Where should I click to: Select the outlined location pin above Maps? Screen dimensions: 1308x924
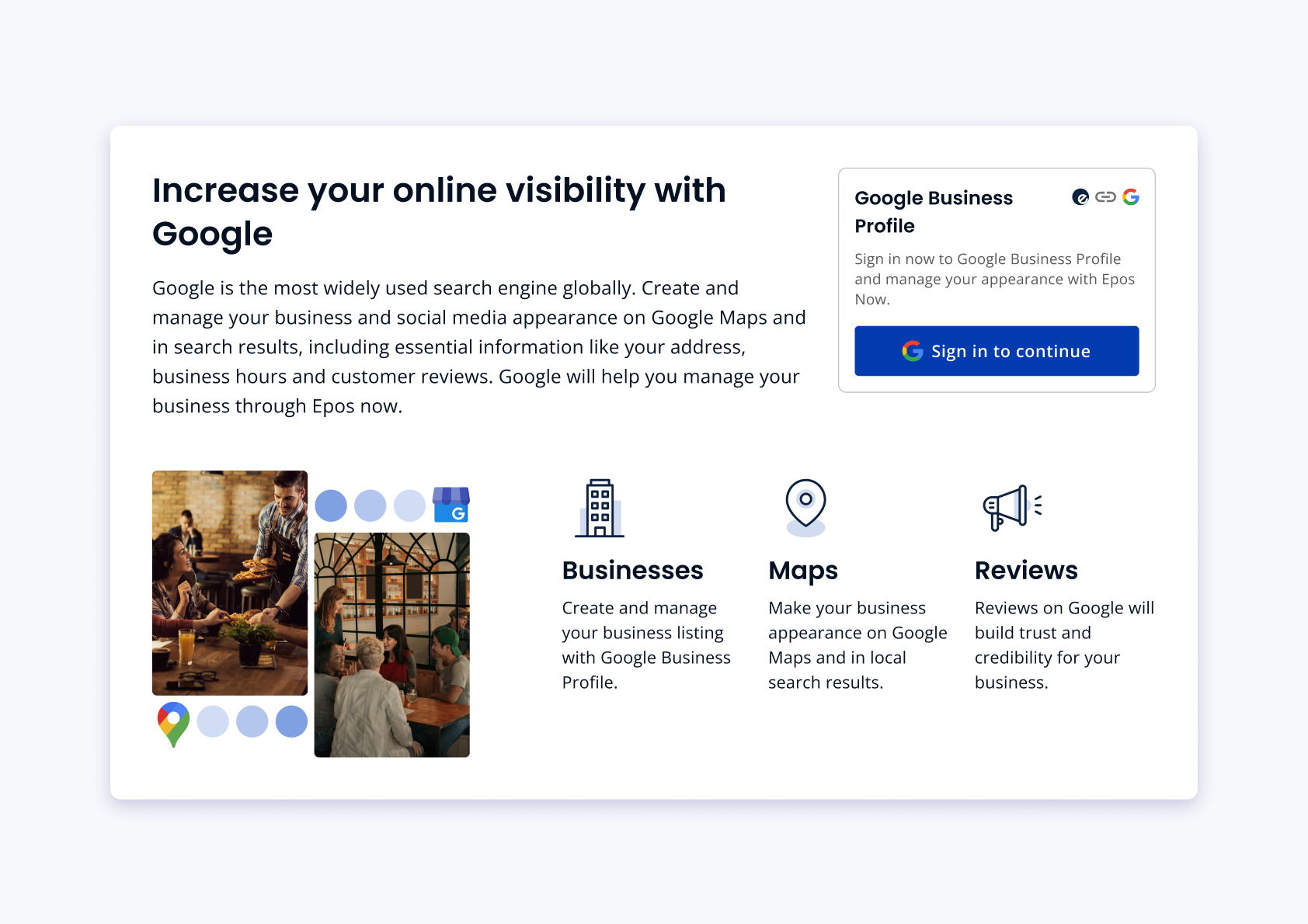805,507
